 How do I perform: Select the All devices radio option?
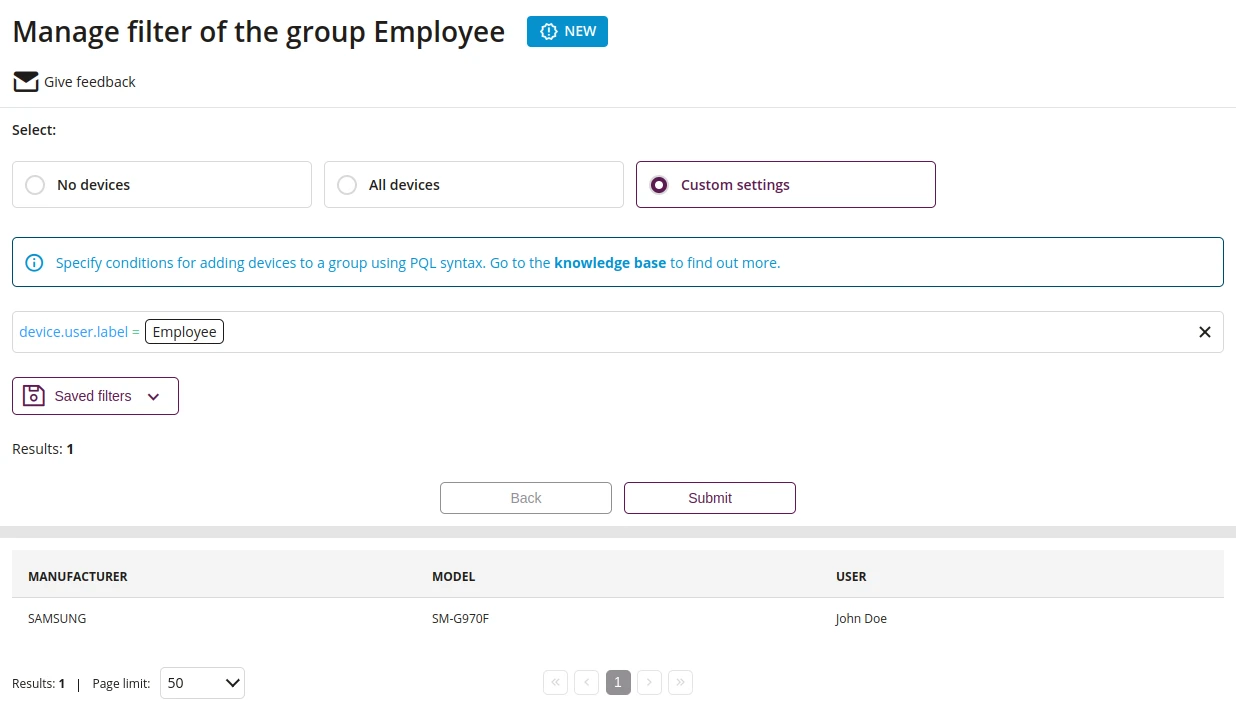tap(474, 185)
